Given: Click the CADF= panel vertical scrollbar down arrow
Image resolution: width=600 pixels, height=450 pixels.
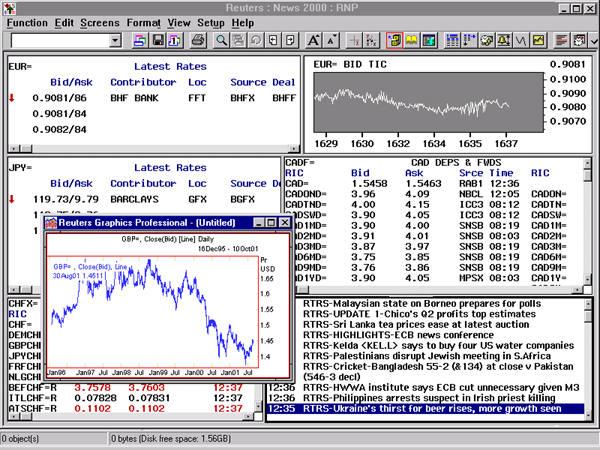Looking at the screenshot, I should click(587, 280).
